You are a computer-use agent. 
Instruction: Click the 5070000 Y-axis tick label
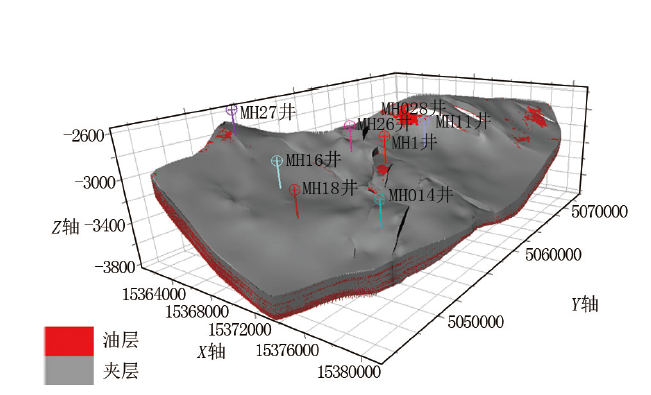click(x=599, y=212)
